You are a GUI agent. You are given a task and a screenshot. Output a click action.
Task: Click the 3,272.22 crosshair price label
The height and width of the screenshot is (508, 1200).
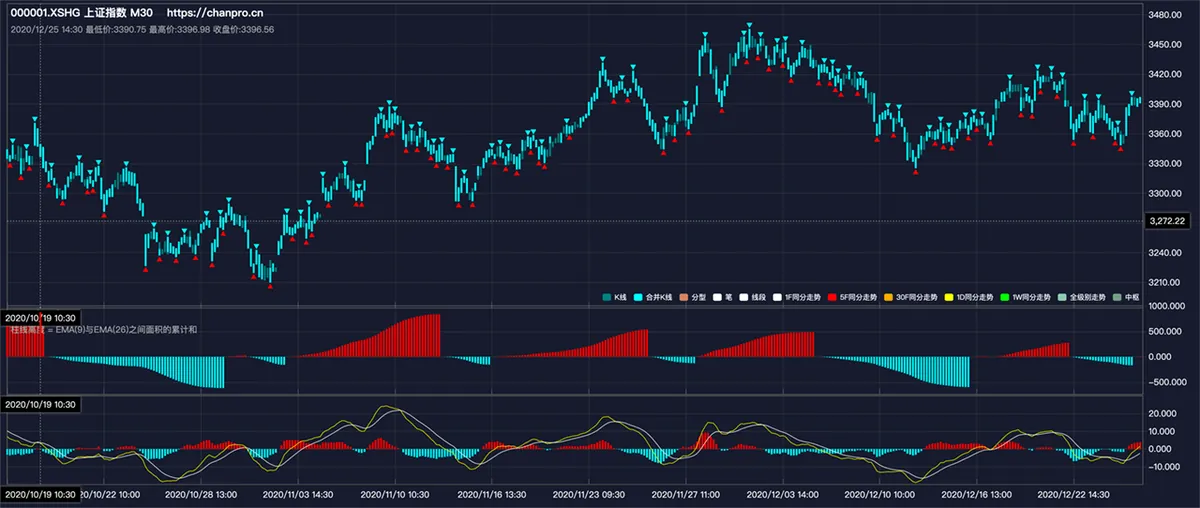[1168, 220]
